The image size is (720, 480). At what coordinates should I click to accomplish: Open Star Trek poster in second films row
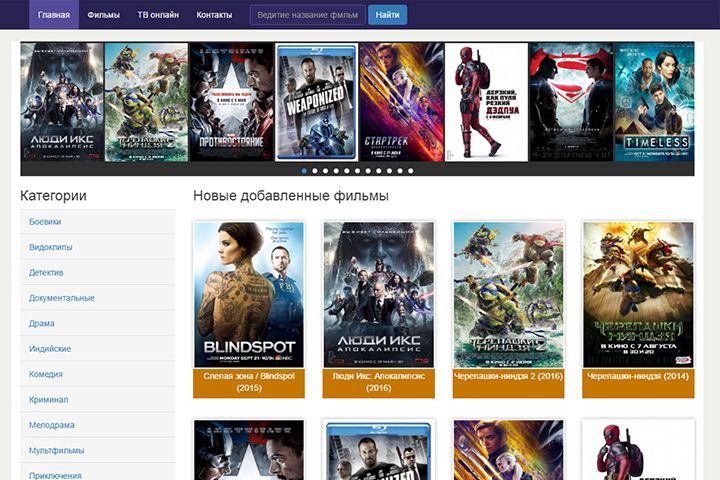point(508,450)
